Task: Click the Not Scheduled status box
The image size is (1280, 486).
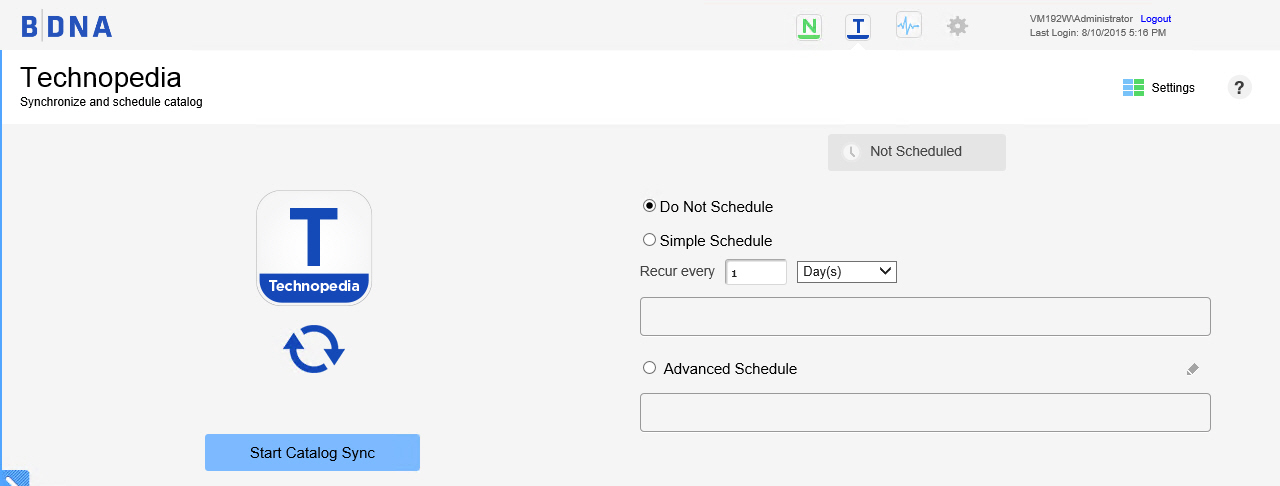Action: (x=916, y=152)
